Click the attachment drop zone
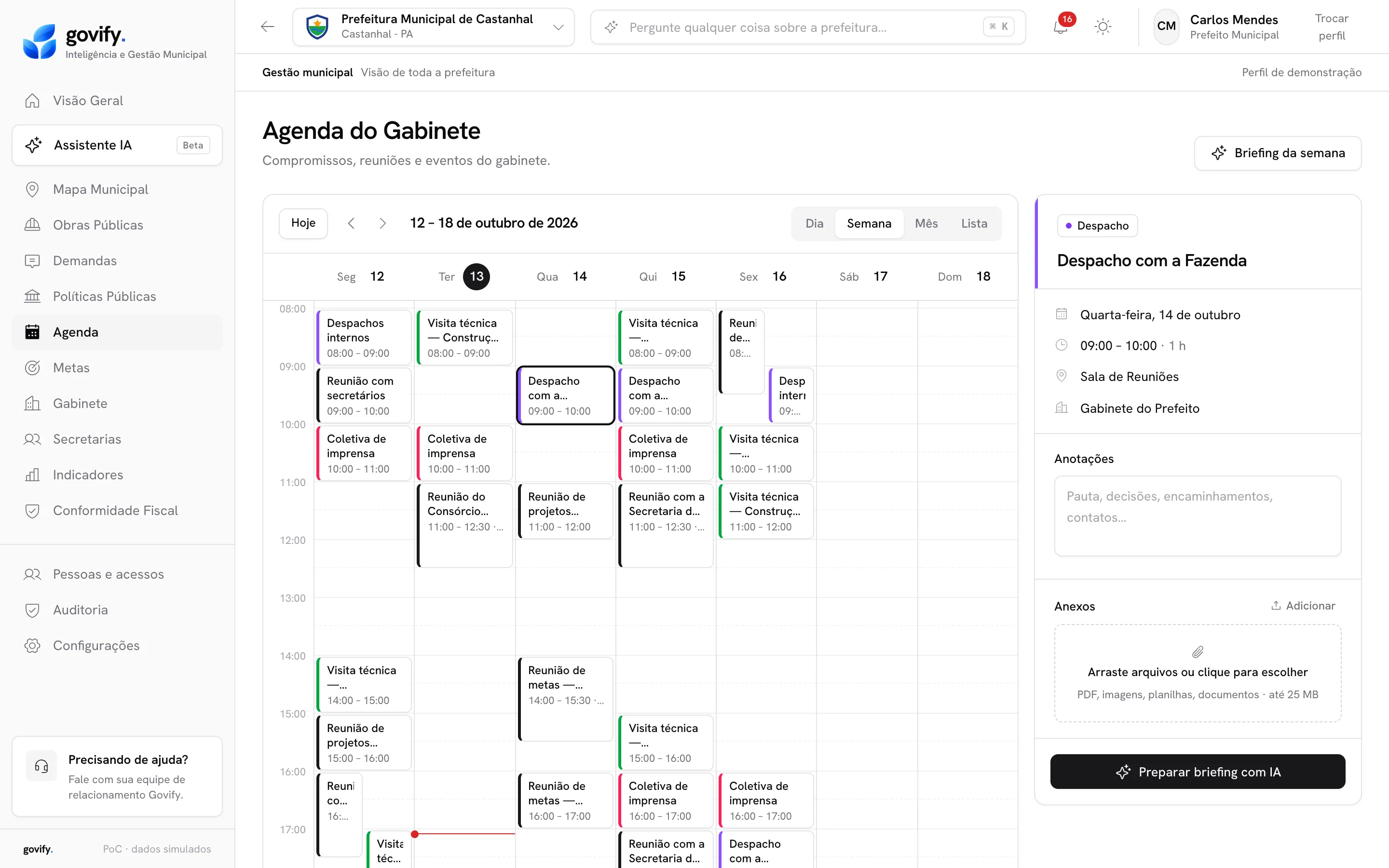 coord(1198,673)
